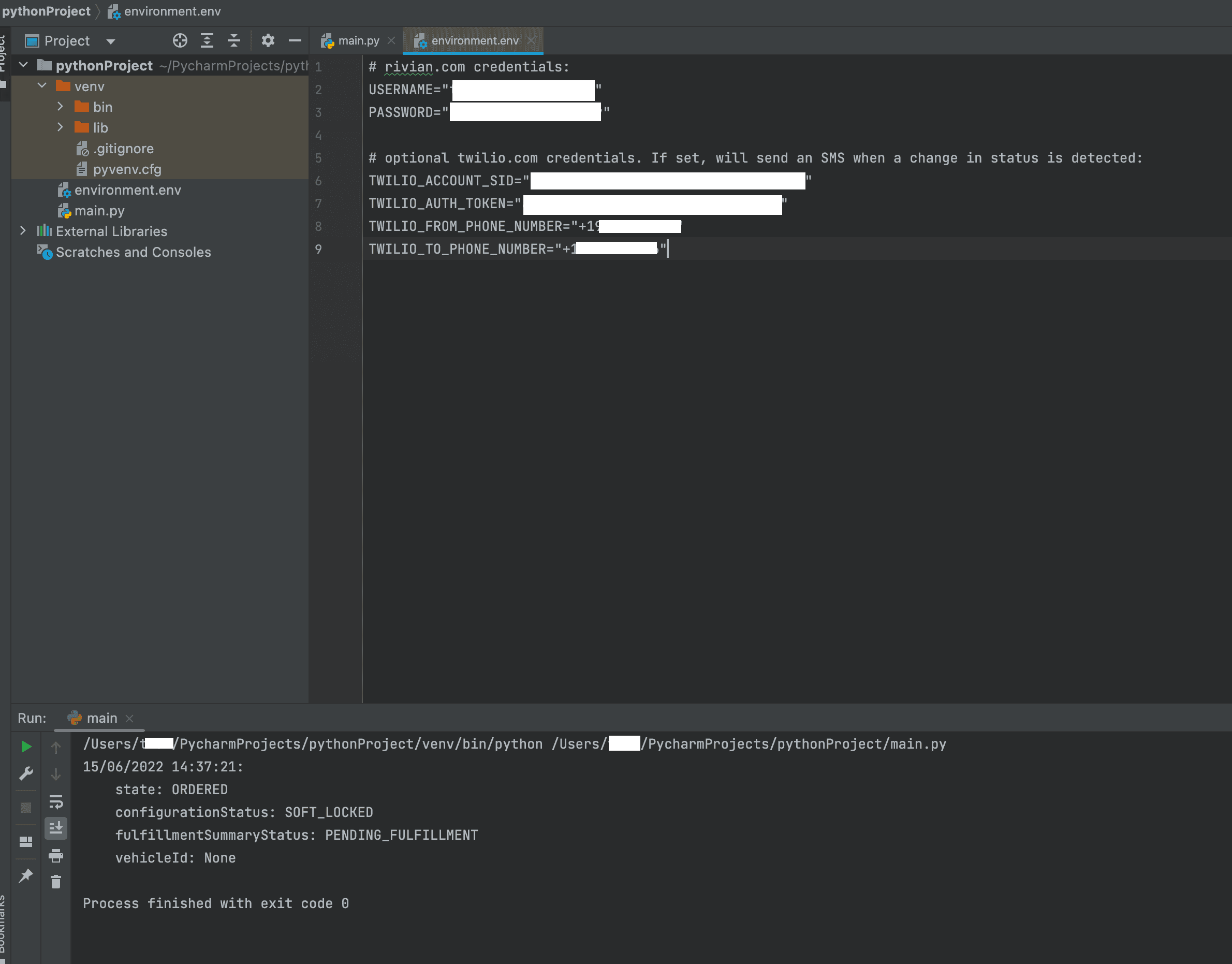Image resolution: width=1232 pixels, height=964 pixels.
Task: Click the PASSWORD line in editor
Action: point(489,112)
